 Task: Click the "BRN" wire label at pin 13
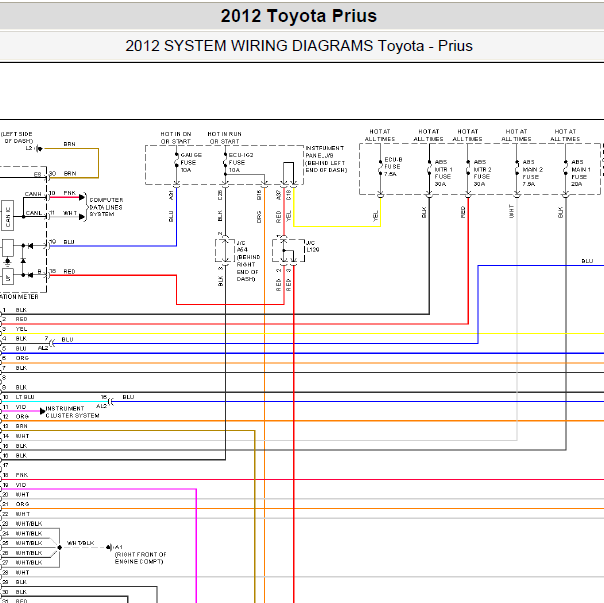click(x=22, y=426)
